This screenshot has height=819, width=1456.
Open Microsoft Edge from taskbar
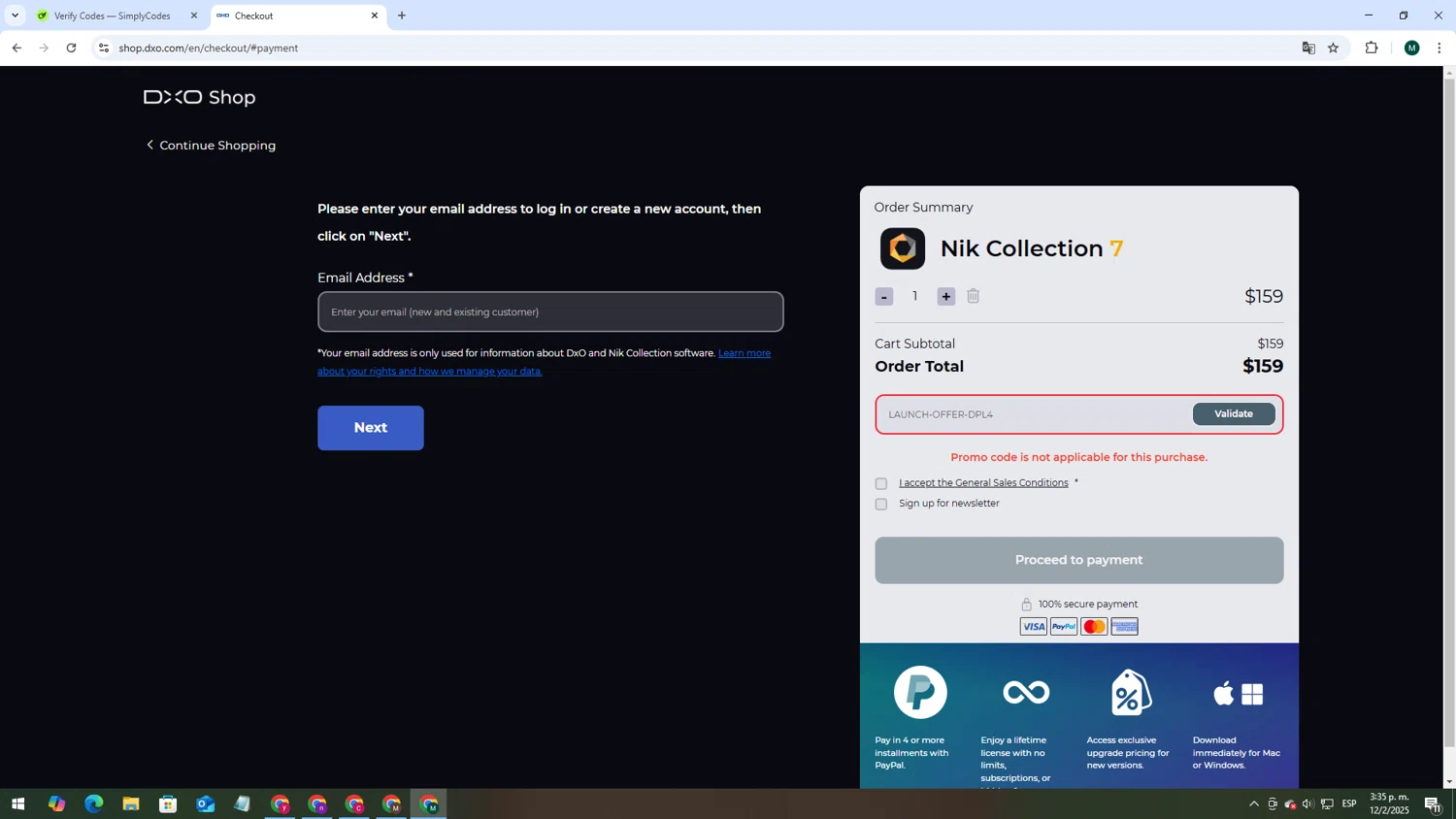93,803
